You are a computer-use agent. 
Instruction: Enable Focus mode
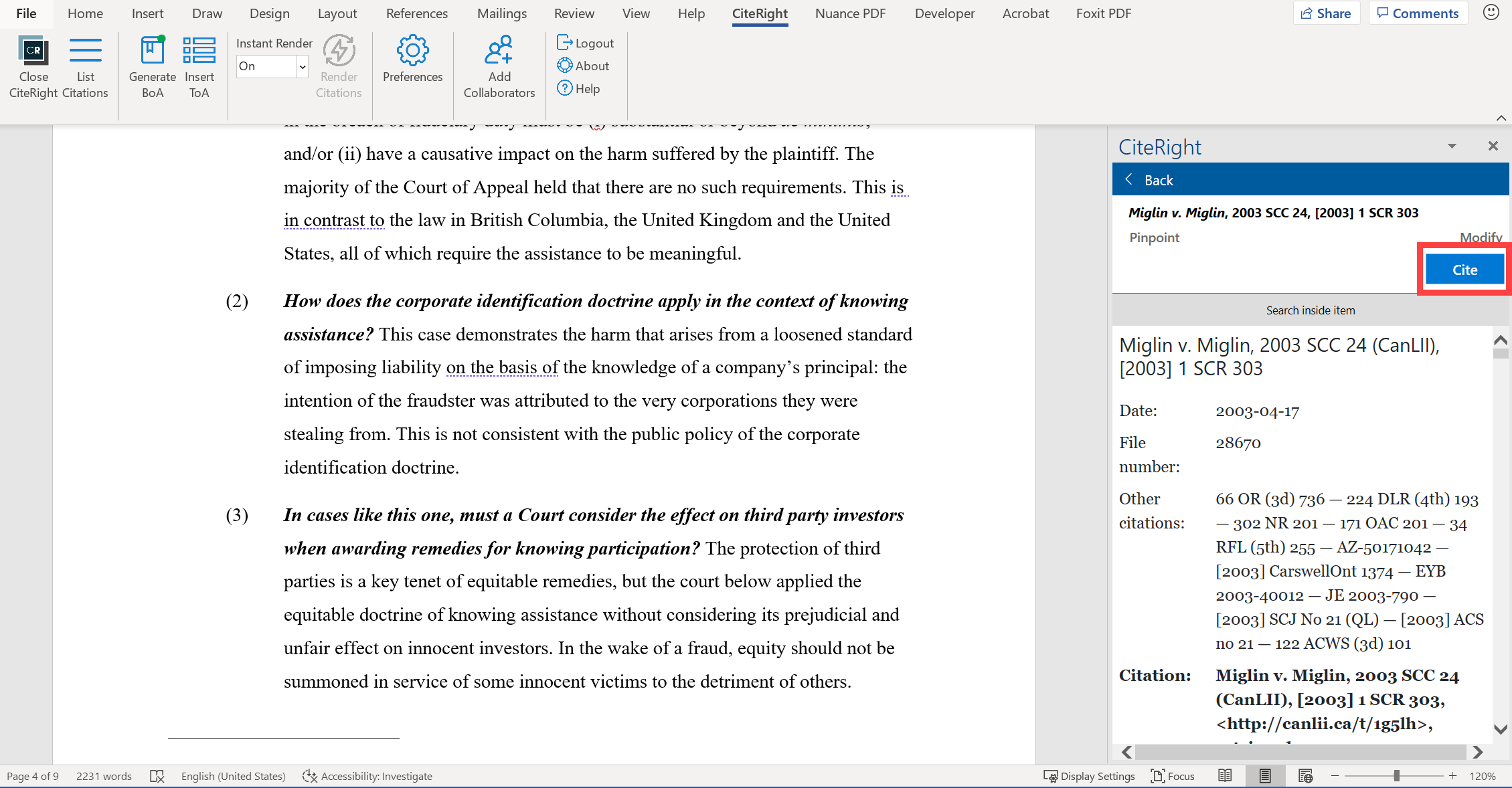tap(1173, 776)
